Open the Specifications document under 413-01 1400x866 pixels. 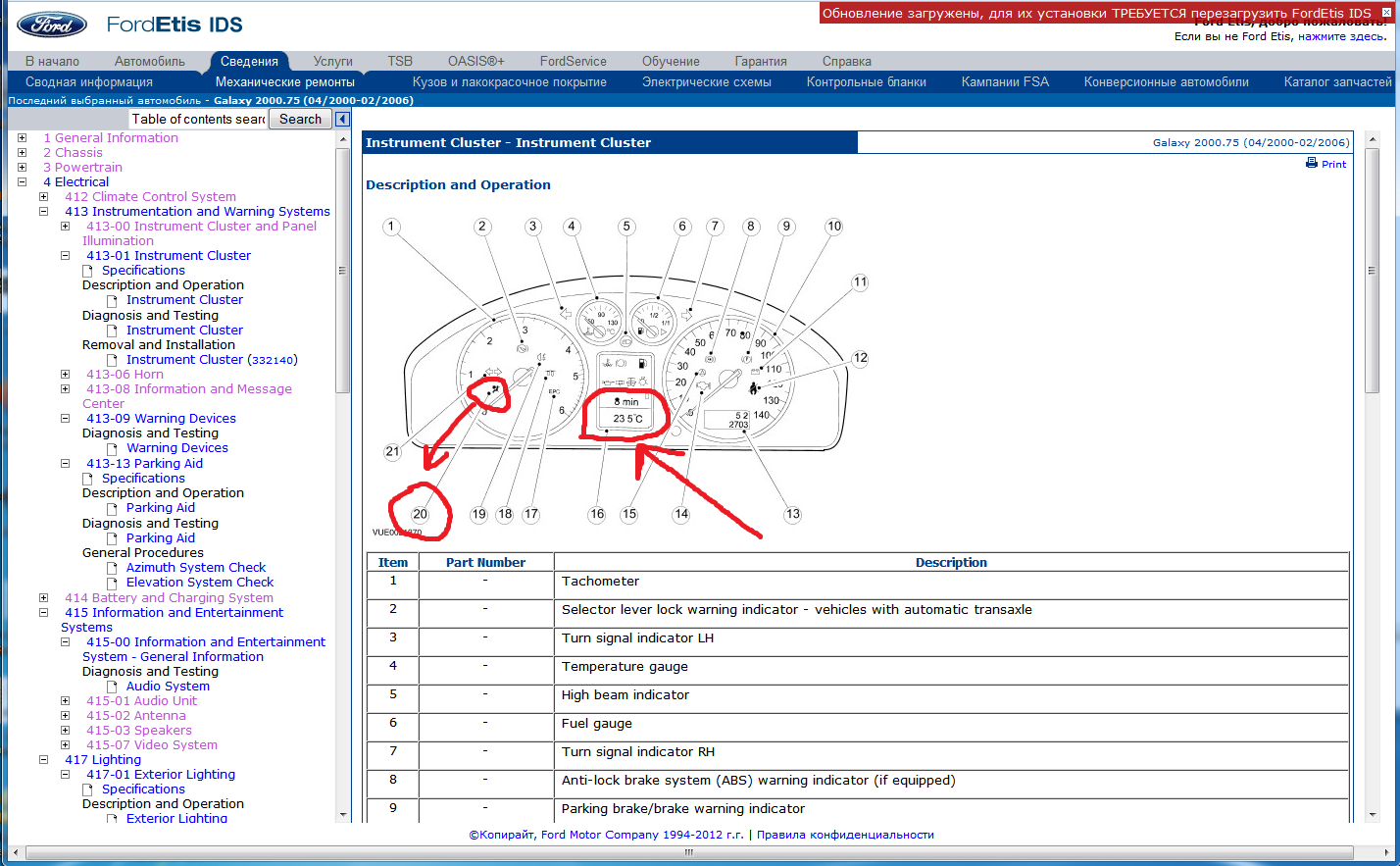pos(143,270)
